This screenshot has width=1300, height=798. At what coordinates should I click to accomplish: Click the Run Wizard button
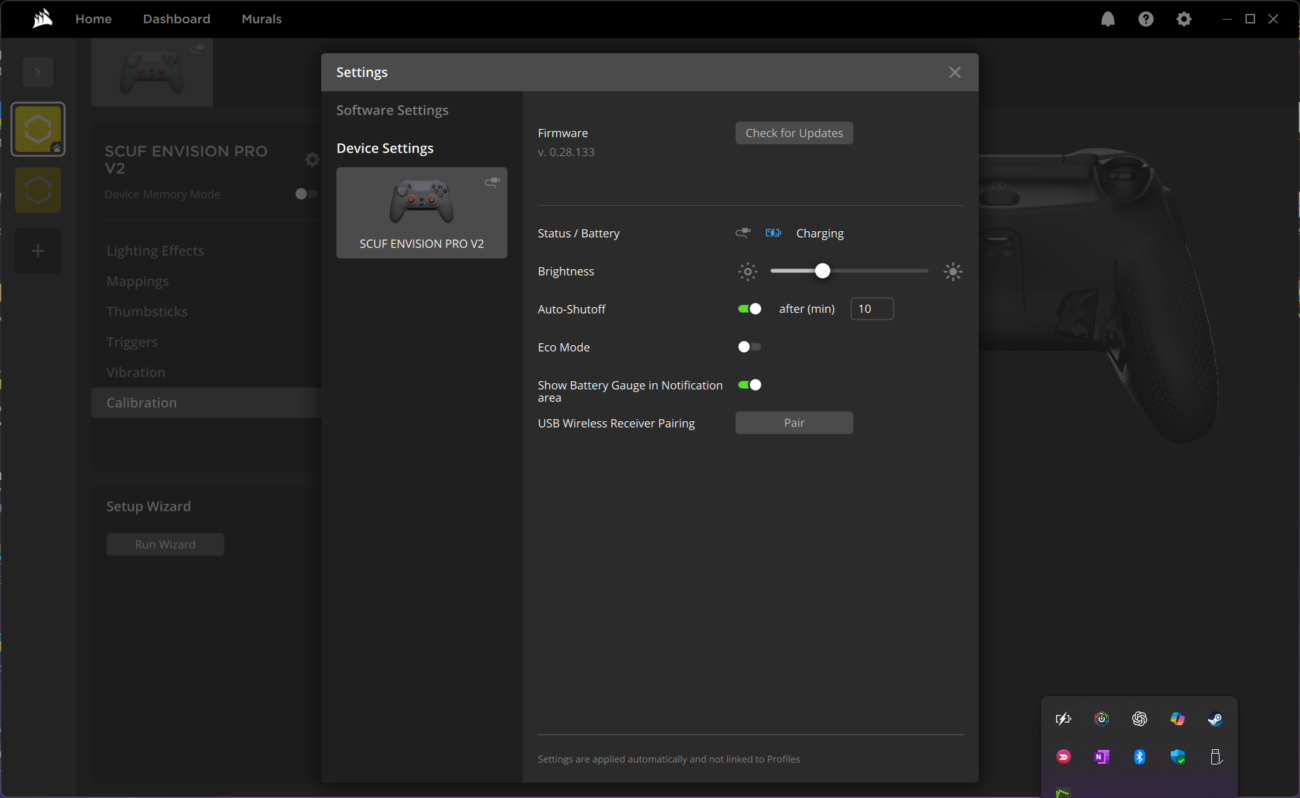[x=165, y=544]
